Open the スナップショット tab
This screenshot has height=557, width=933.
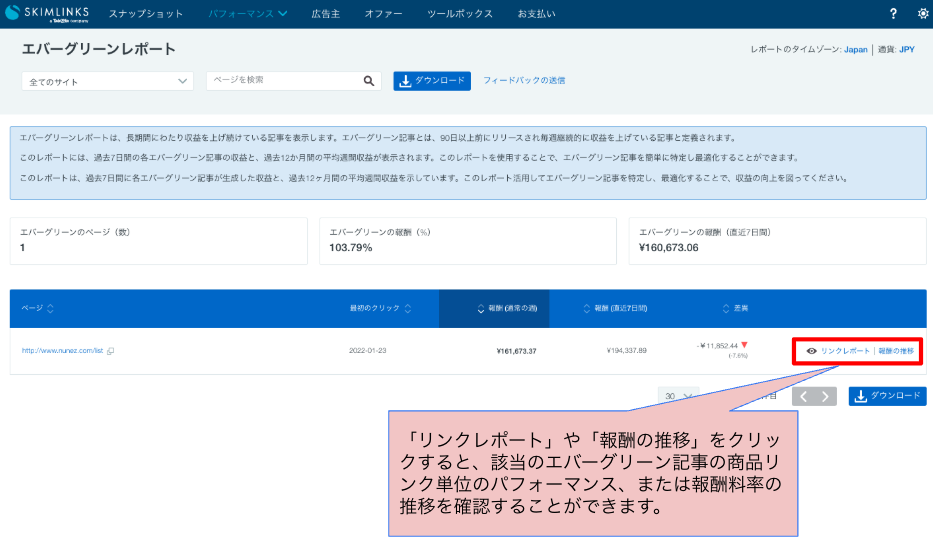click(146, 14)
